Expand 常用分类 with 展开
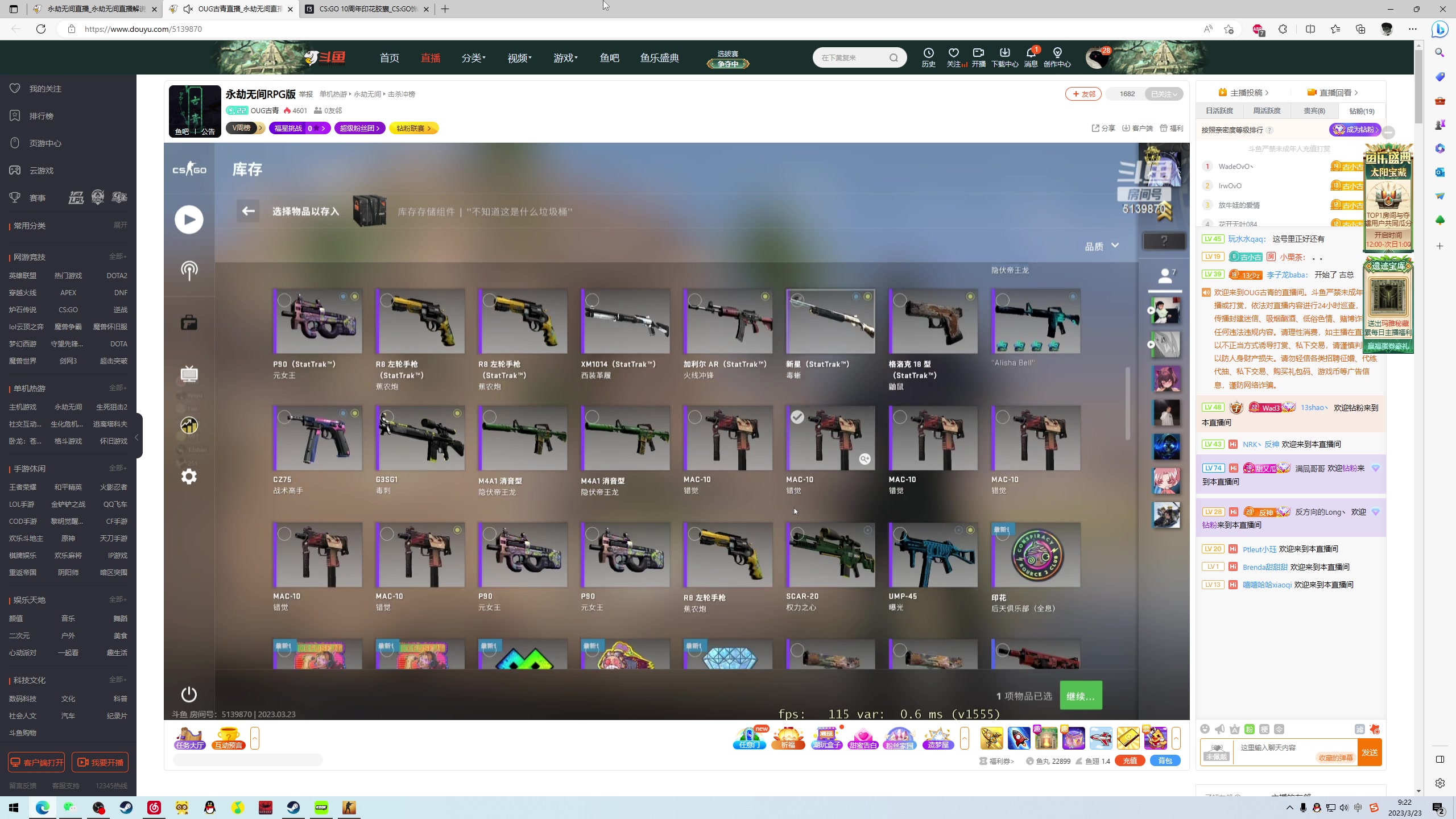 click(120, 225)
